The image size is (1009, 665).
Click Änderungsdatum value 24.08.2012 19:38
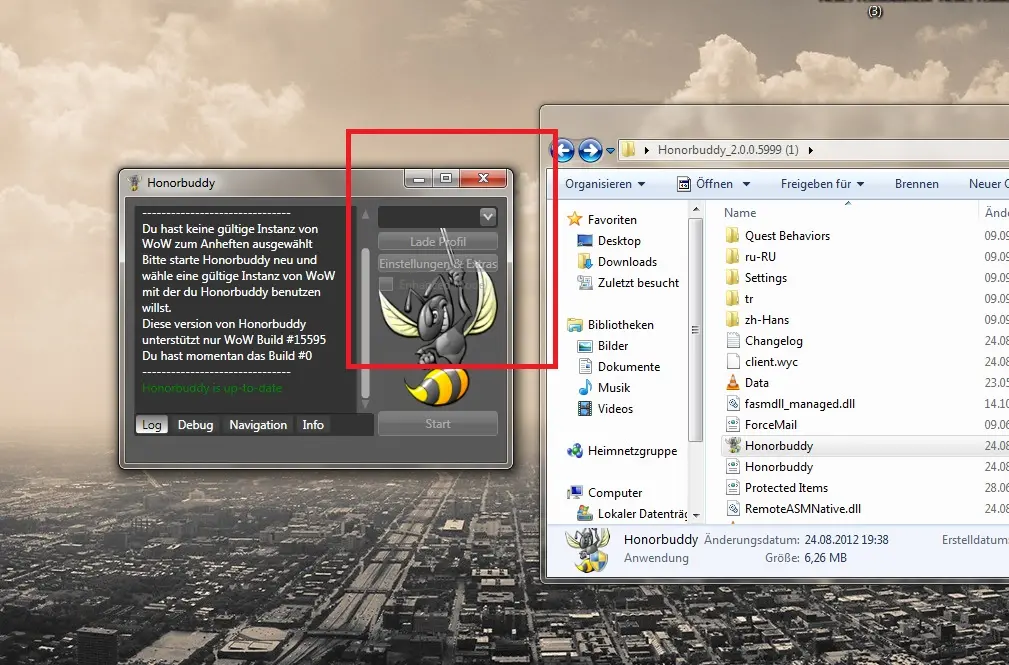846,540
